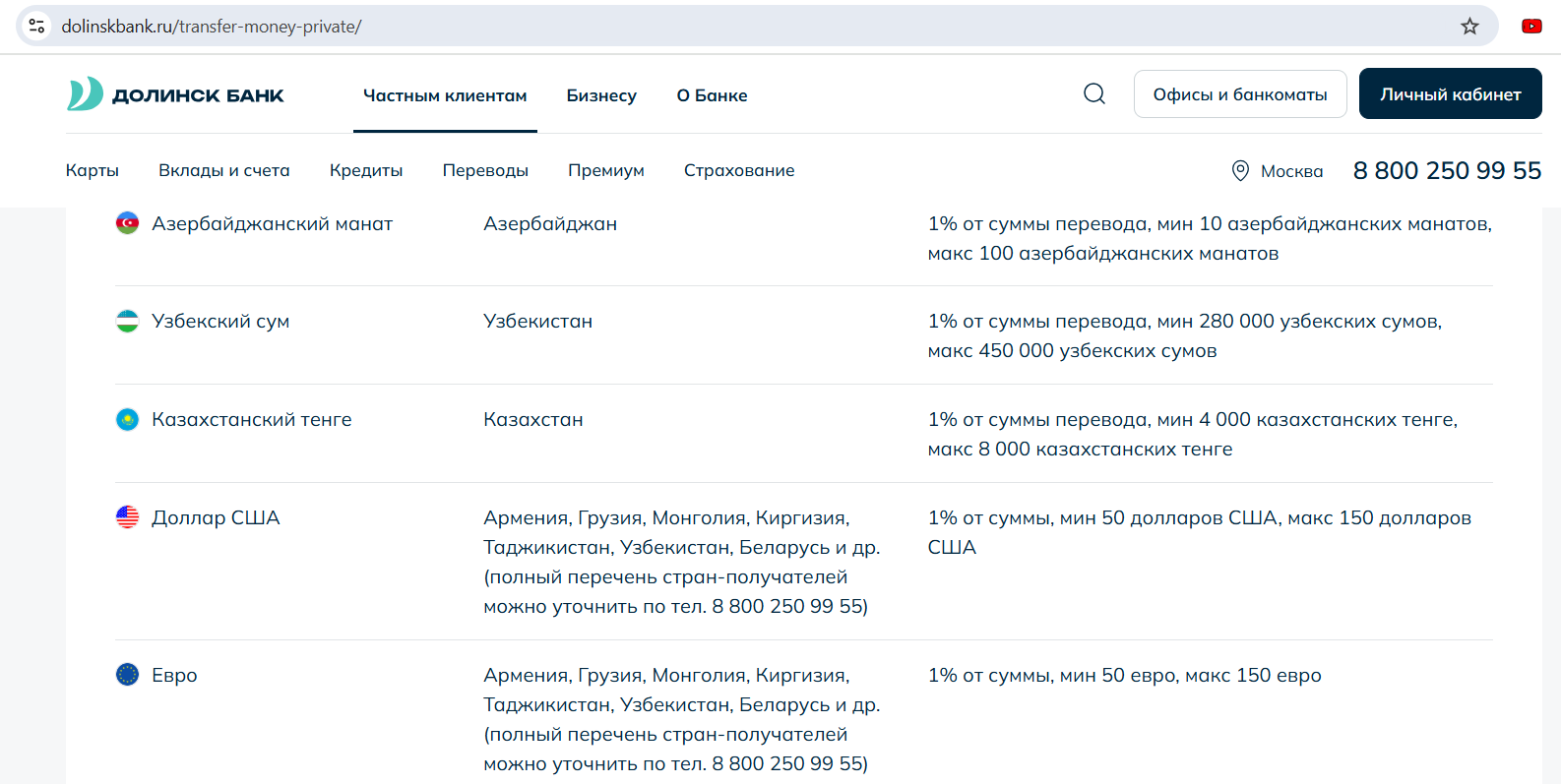Click the location pin icon near Москва
The height and width of the screenshot is (784, 1561).
point(1240,170)
